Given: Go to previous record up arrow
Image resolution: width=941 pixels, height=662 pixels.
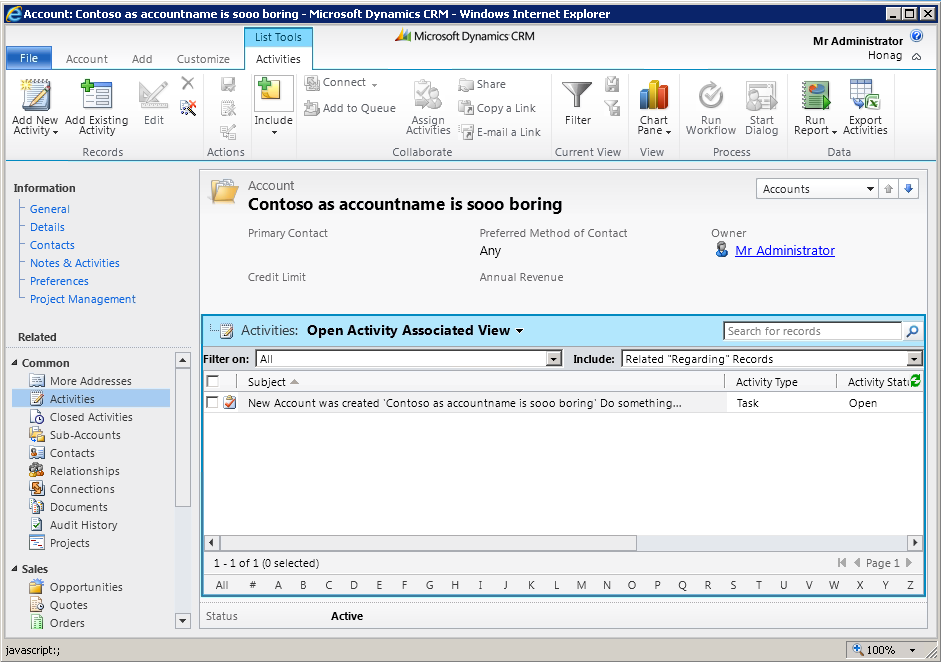Looking at the screenshot, I should coord(888,189).
